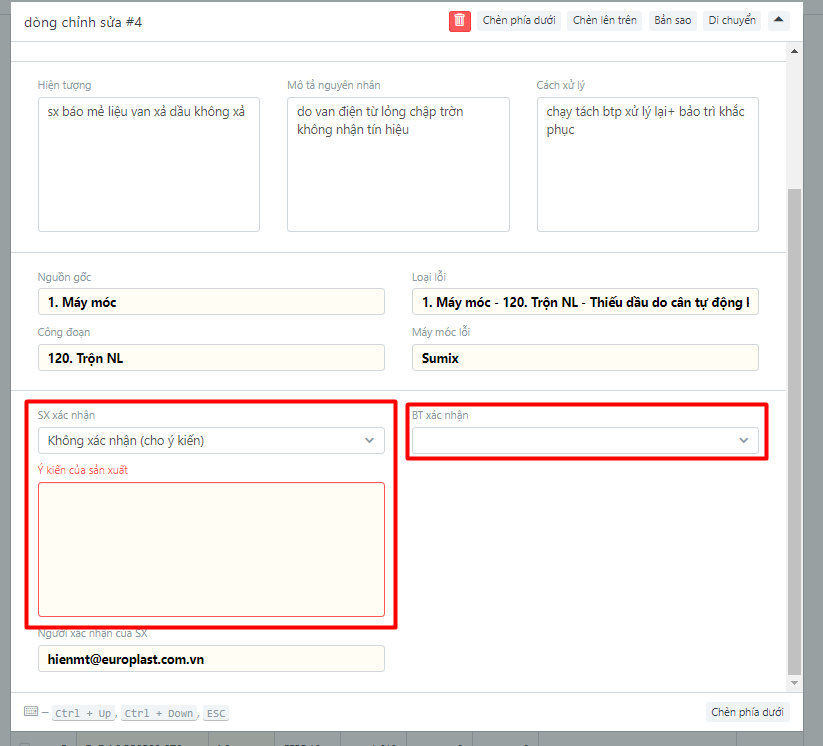Open the Di chuyển move option
823x746 pixels.
[732, 21]
